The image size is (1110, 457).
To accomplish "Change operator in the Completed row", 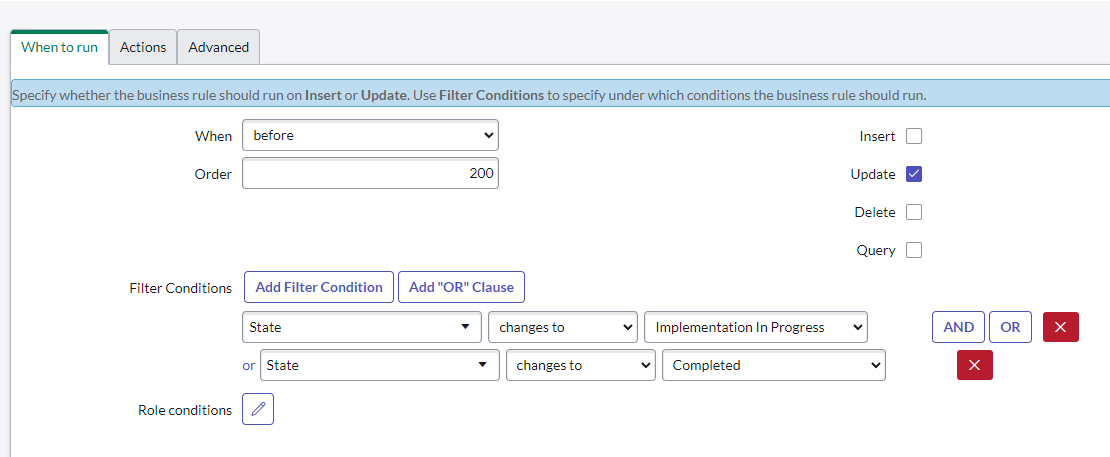I will 580,365.
